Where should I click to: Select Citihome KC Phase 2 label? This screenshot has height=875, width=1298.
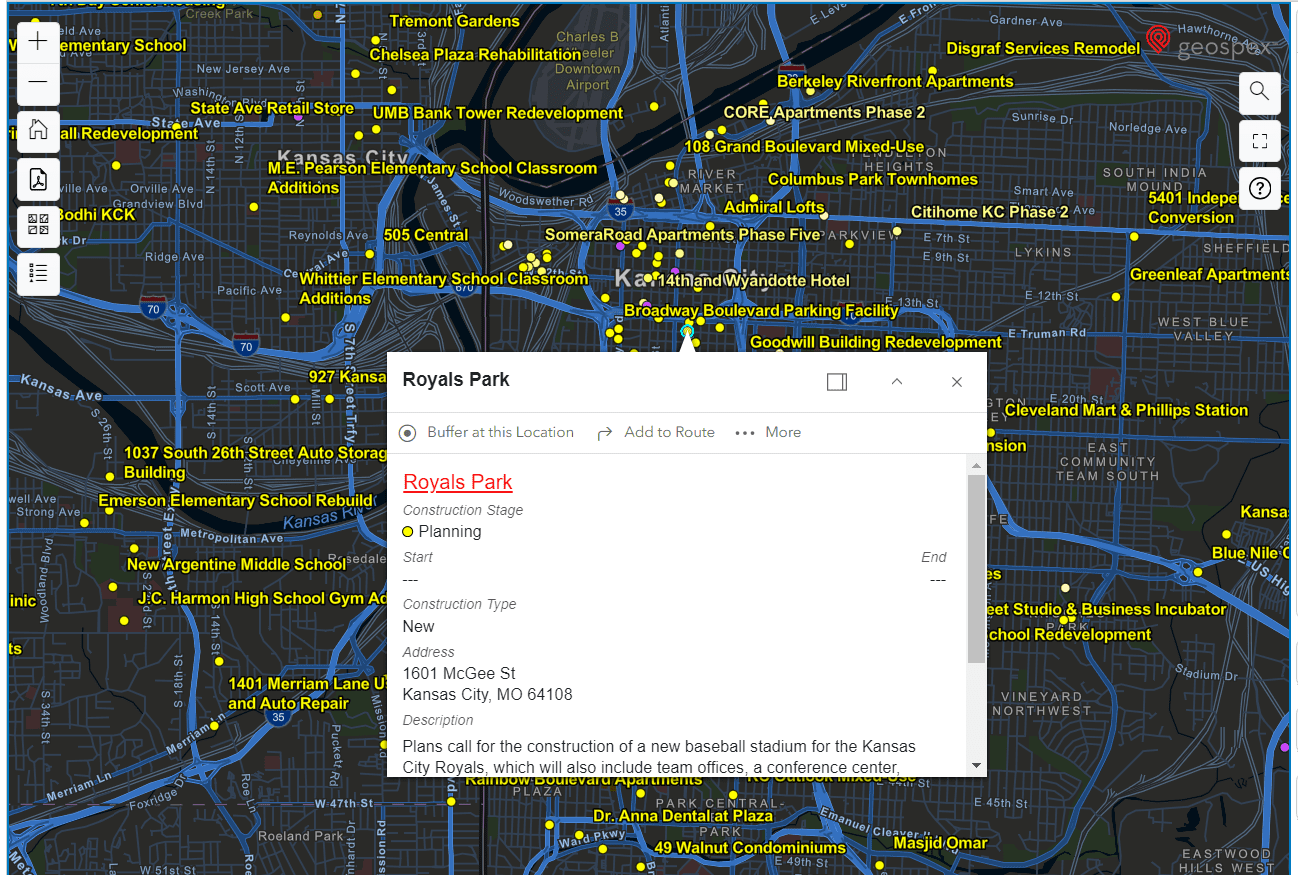(989, 211)
